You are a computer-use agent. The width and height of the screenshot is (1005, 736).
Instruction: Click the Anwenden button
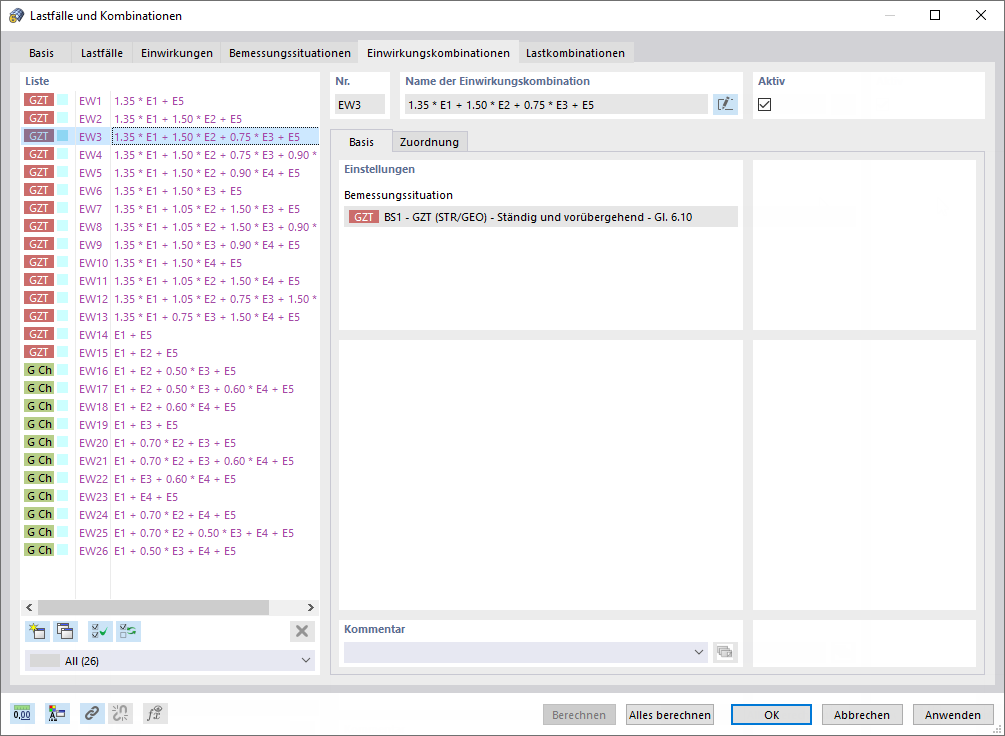[952, 714]
